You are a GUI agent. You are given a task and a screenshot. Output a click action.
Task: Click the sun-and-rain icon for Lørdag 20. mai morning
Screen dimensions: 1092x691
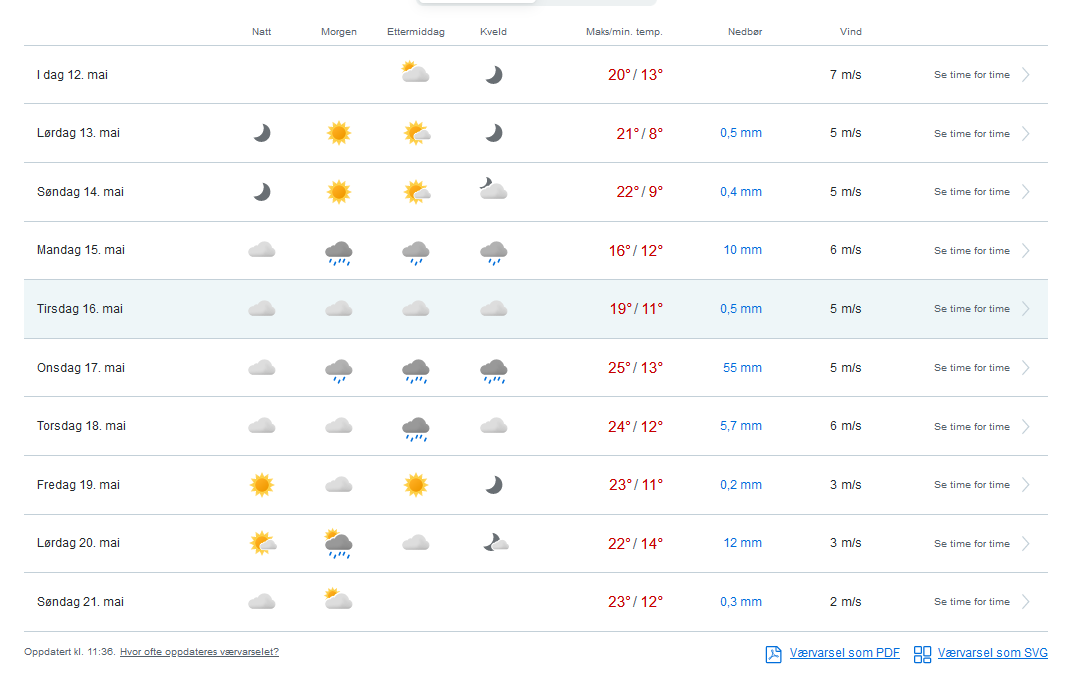(x=338, y=544)
